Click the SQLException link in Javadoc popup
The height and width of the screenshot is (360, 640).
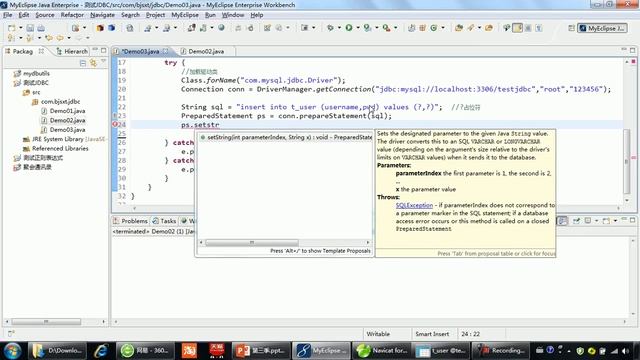[x=414, y=205]
